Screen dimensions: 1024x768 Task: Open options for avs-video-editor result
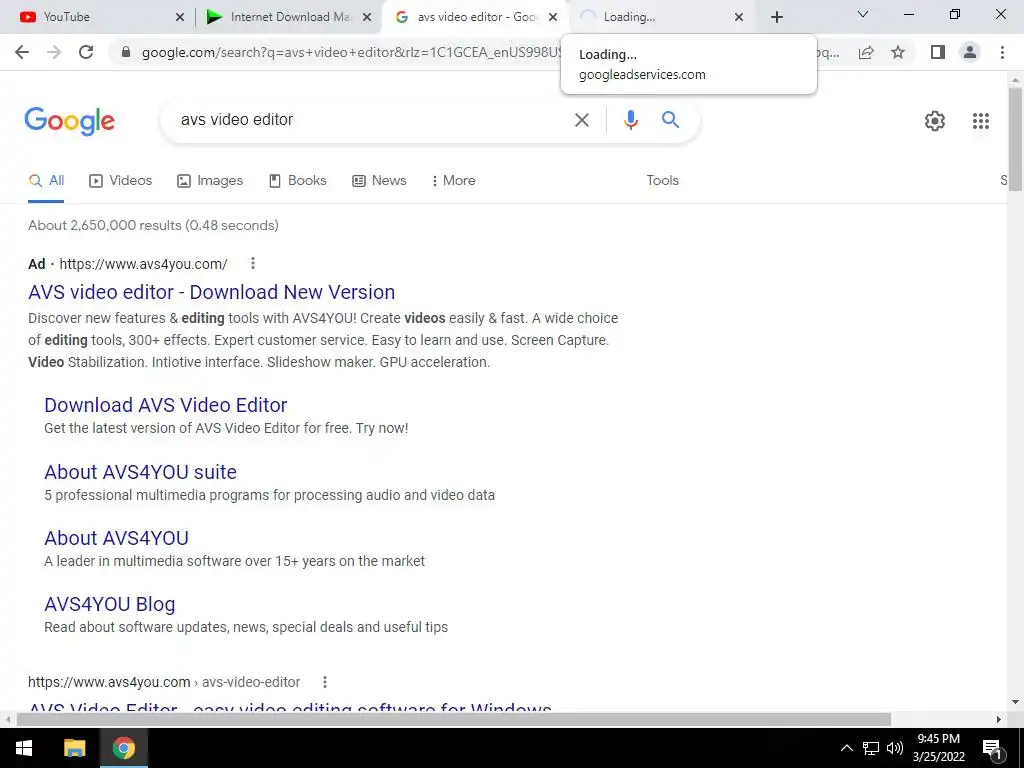(x=325, y=682)
